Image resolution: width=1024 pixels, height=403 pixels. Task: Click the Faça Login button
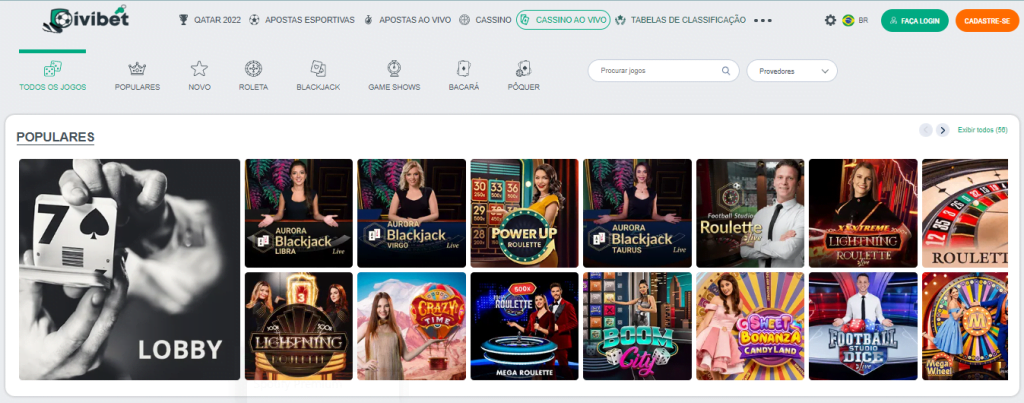coord(914,20)
